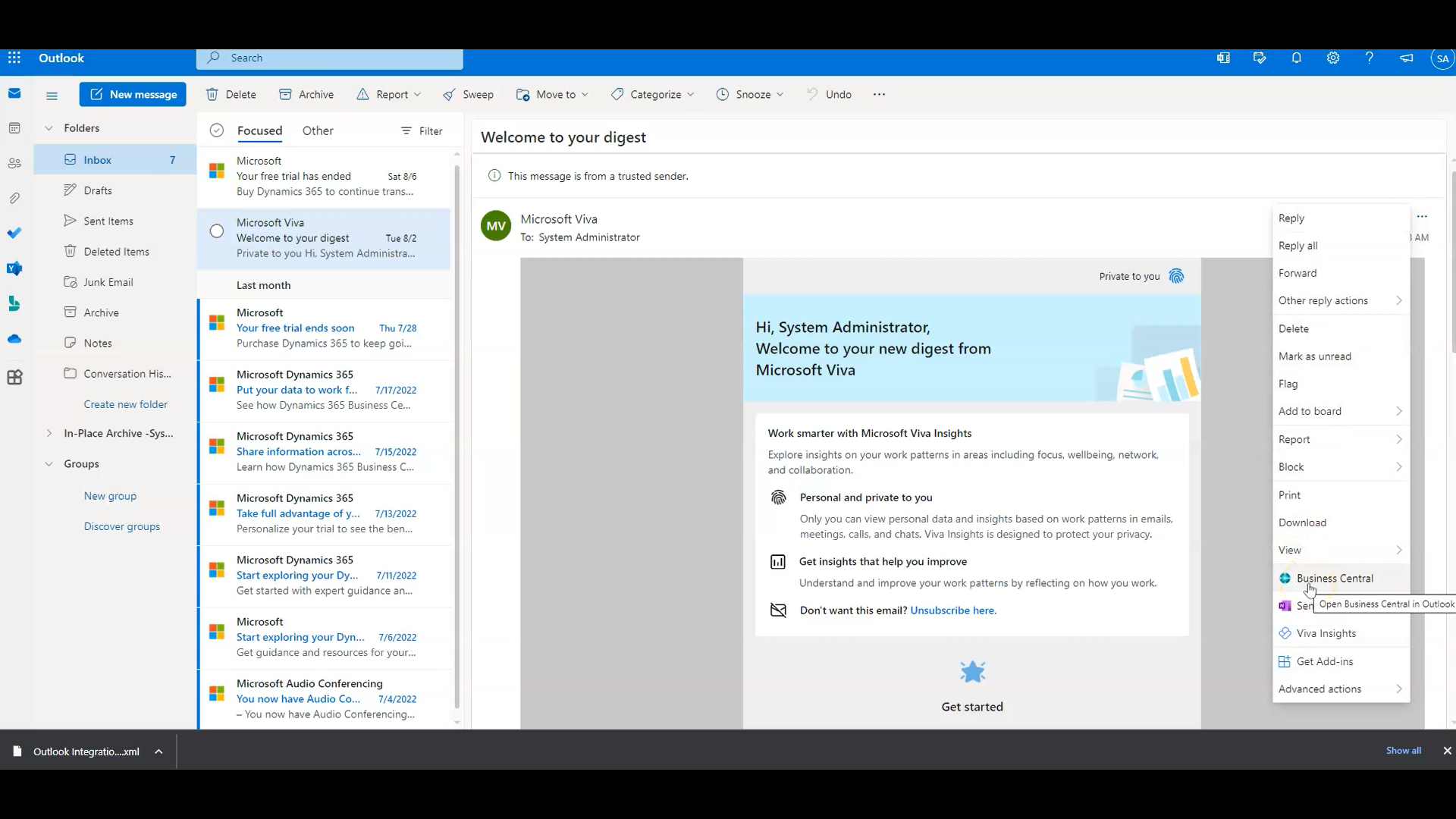Open Business Central in Outlook
Screen dimensions: 1456x819
(1335, 578)
